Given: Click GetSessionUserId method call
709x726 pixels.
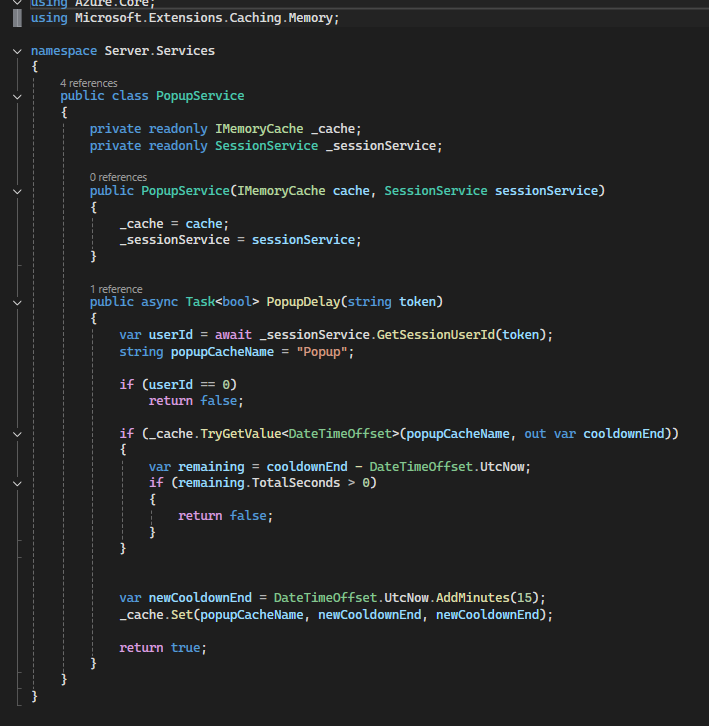Looking at the screenshot, I should 435,334.
